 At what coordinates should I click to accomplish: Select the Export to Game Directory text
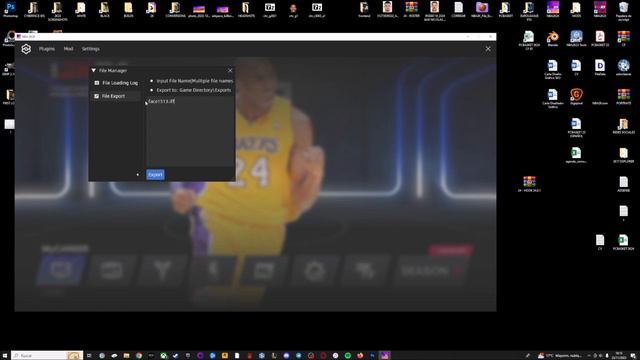pos(193,90)
